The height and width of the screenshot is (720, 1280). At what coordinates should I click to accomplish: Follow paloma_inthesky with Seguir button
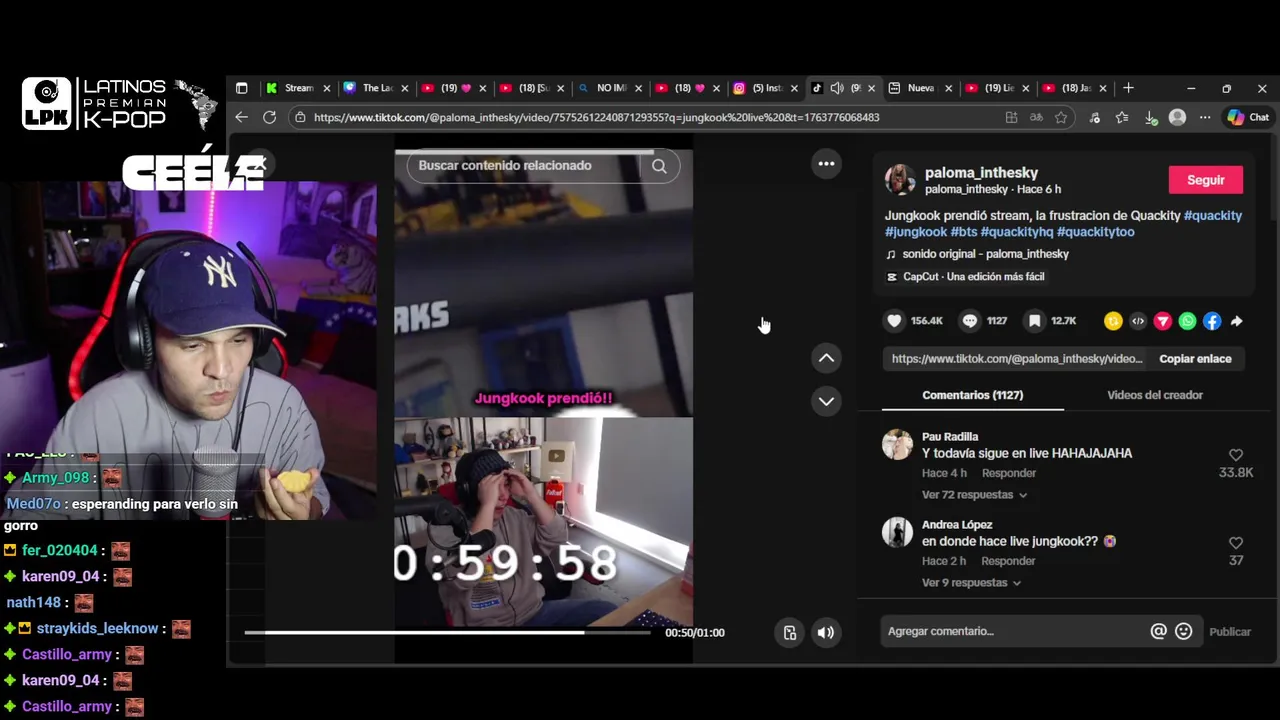pyautogui.click(x=1205, y=180)
